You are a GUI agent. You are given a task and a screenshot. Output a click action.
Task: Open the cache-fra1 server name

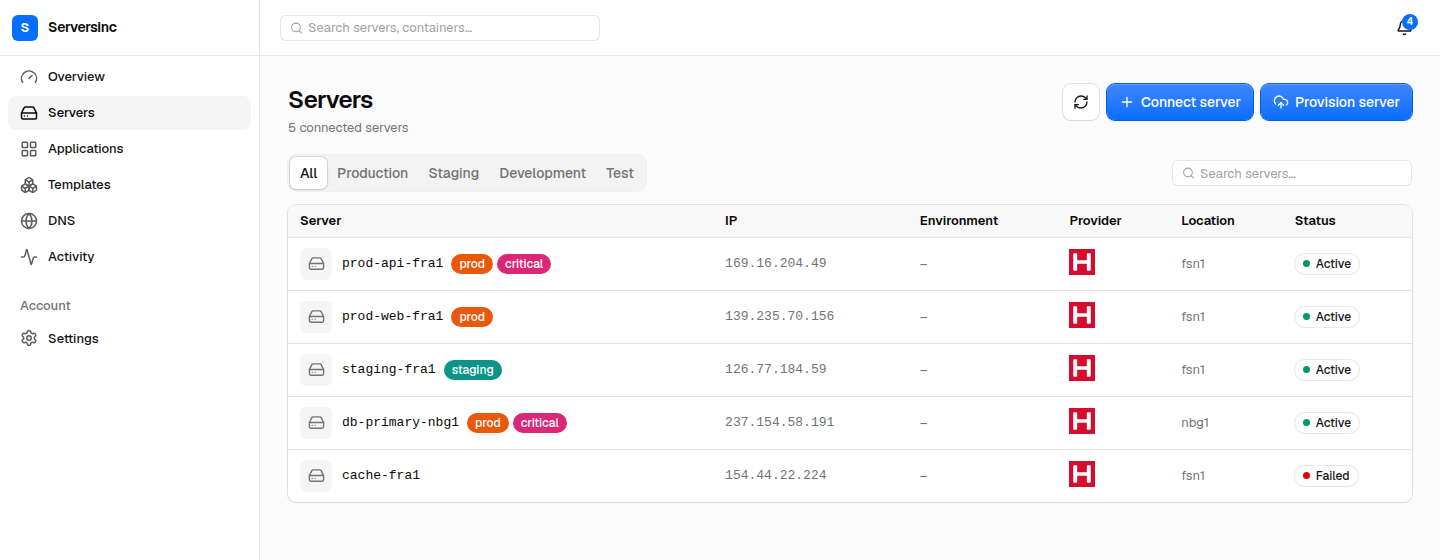(381, 476)
